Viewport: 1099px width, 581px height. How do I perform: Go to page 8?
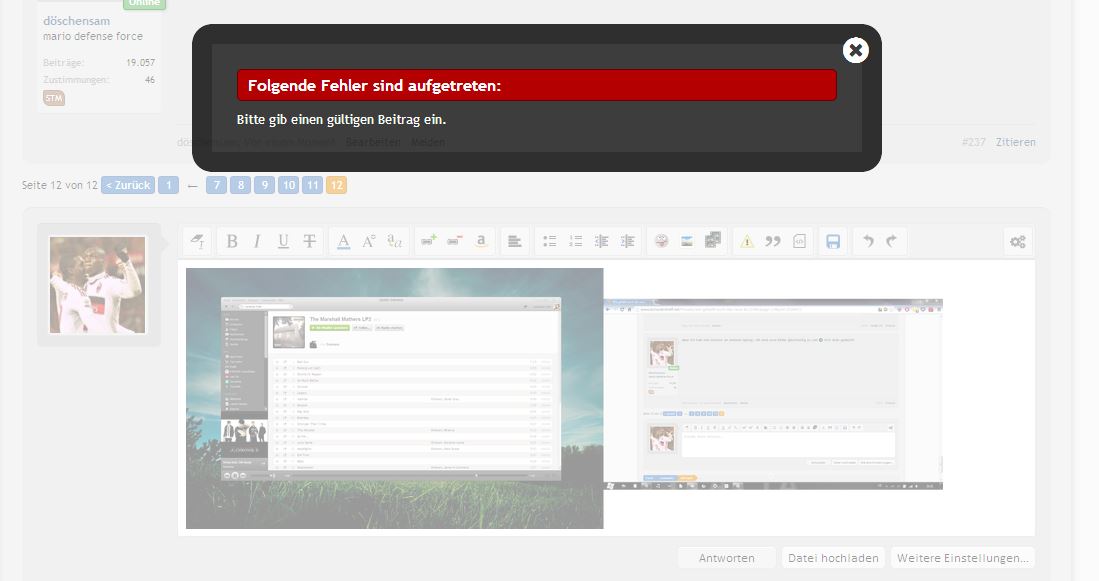[240, 185]
